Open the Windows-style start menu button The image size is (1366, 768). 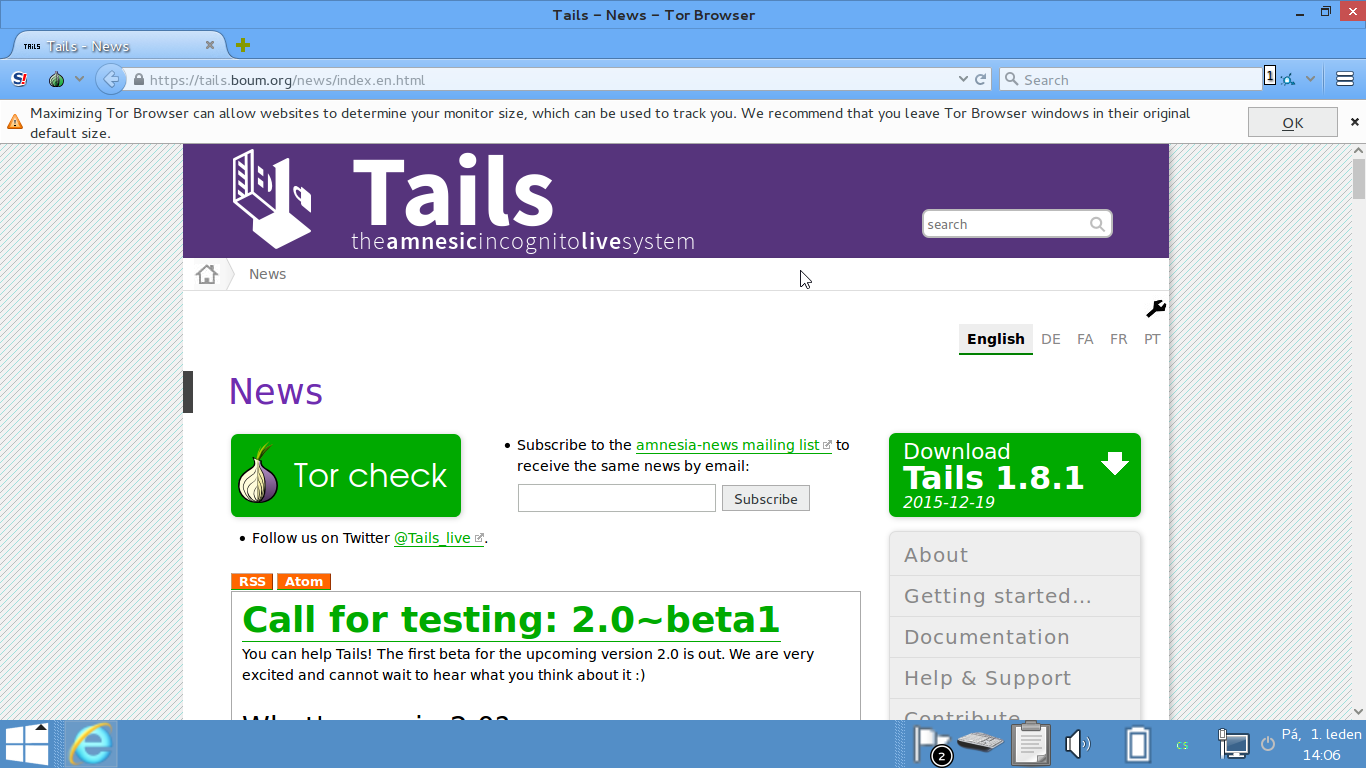27,744
